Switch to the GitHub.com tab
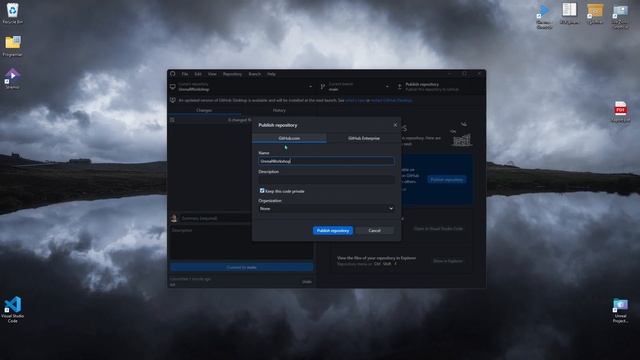 289,138
